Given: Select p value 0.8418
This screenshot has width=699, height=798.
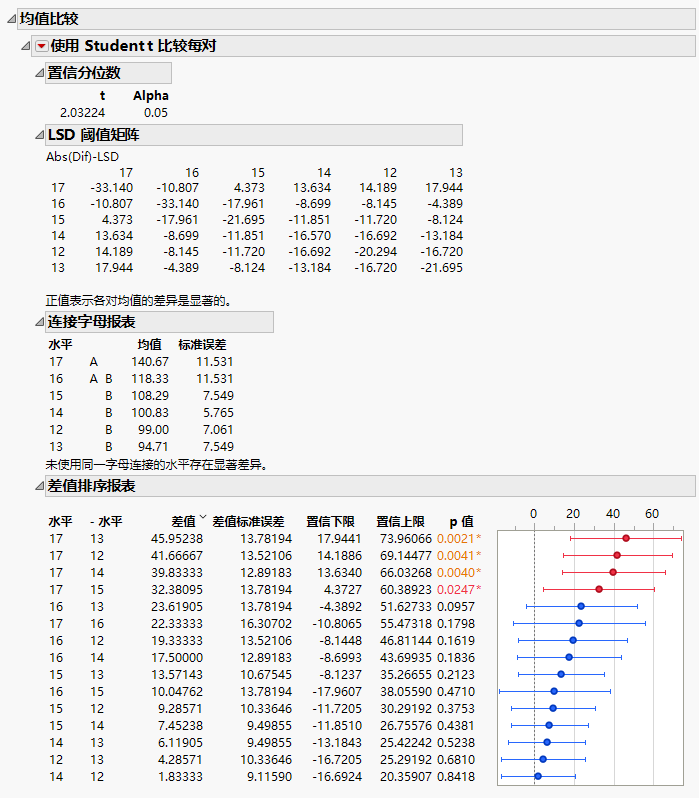Looking at the screenshot, I should point(456,777).
